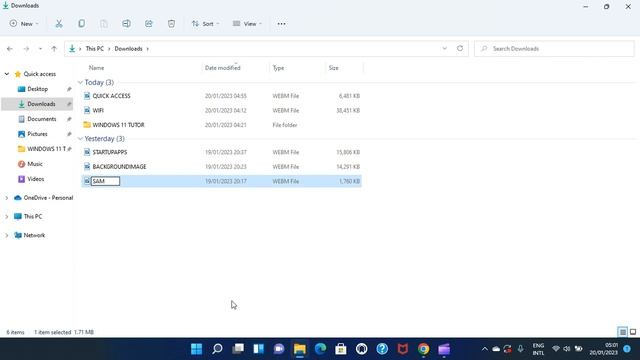Click This PC in address bar
The height and width of the screenshot is (360, 640).
(x=95, y=49)
